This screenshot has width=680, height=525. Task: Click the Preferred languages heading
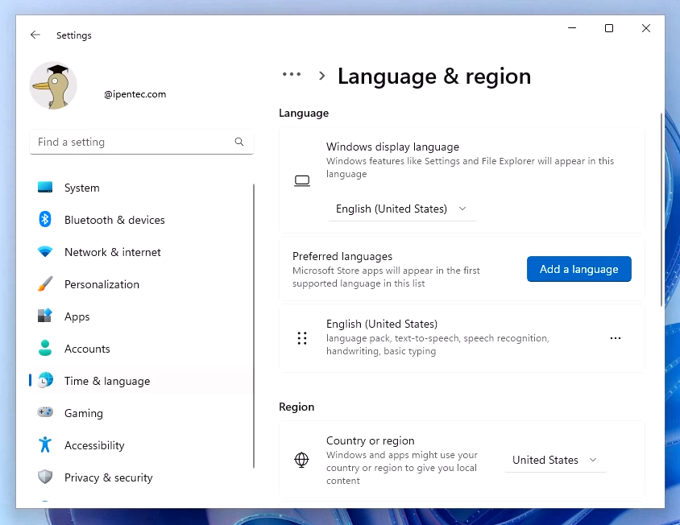coord(342,256)
